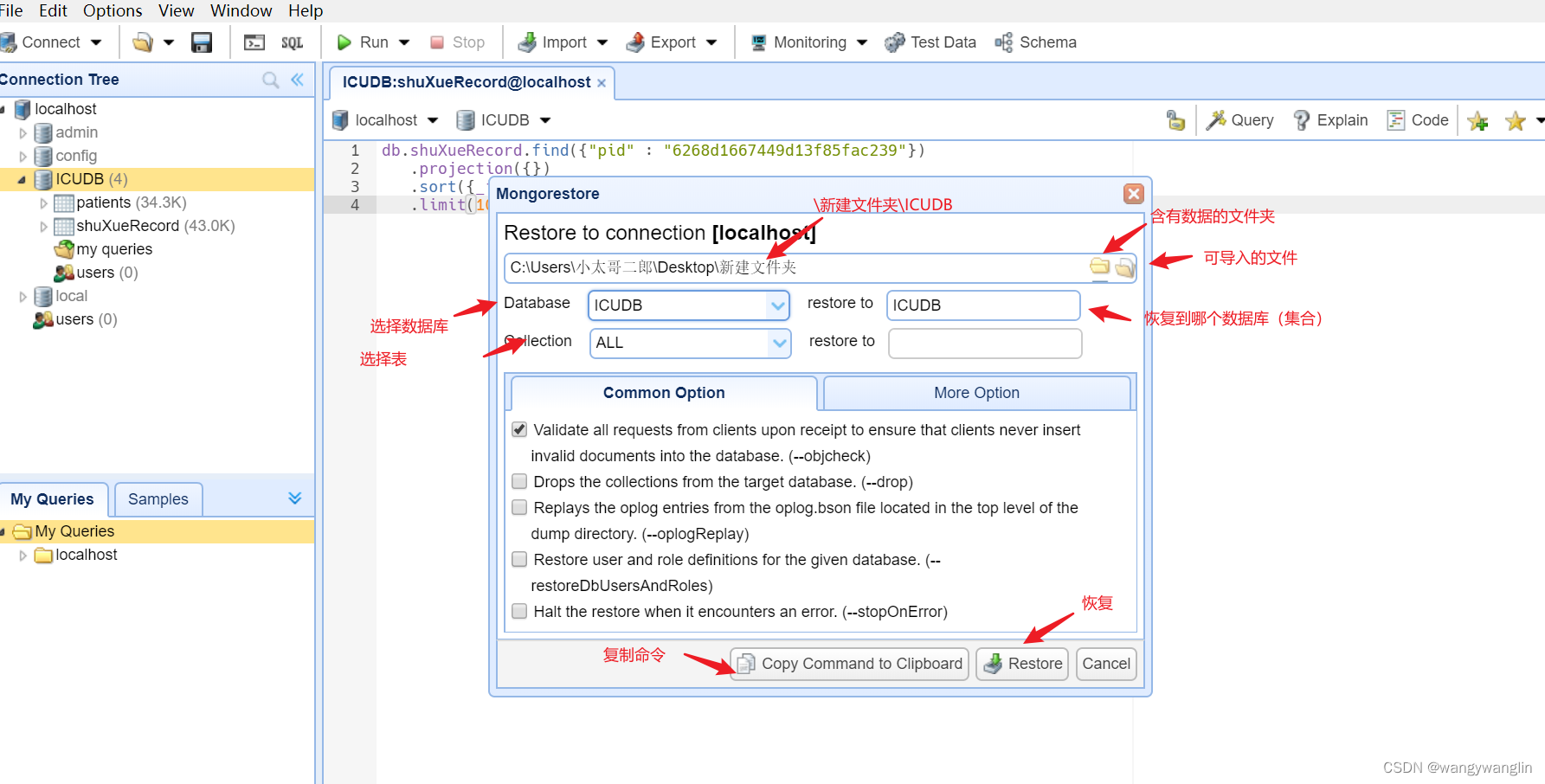Open the Export dropdown arrow
Image resolution: width=1545 pixels, height=784 pixels.
coord(711,42)
